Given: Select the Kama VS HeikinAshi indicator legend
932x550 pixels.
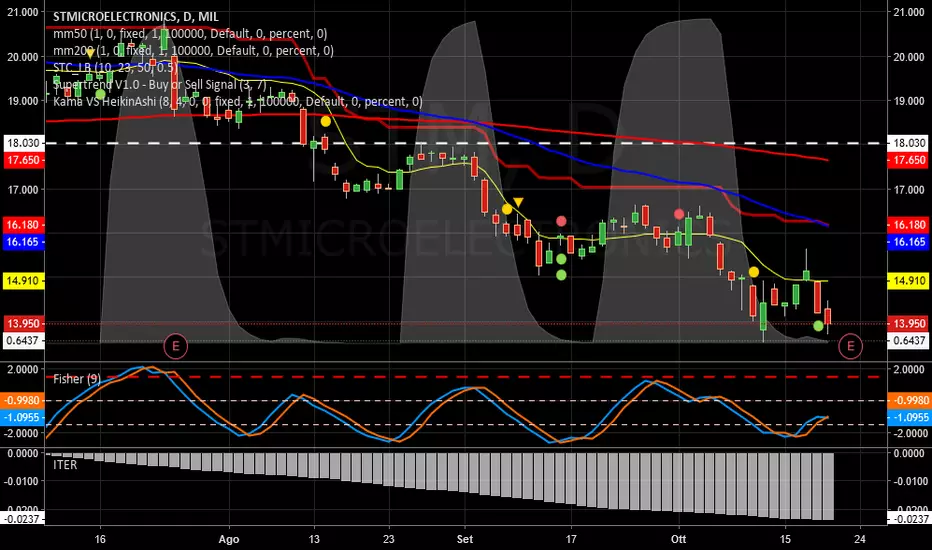Looking at the screenshot, I should tap(238, 102).
